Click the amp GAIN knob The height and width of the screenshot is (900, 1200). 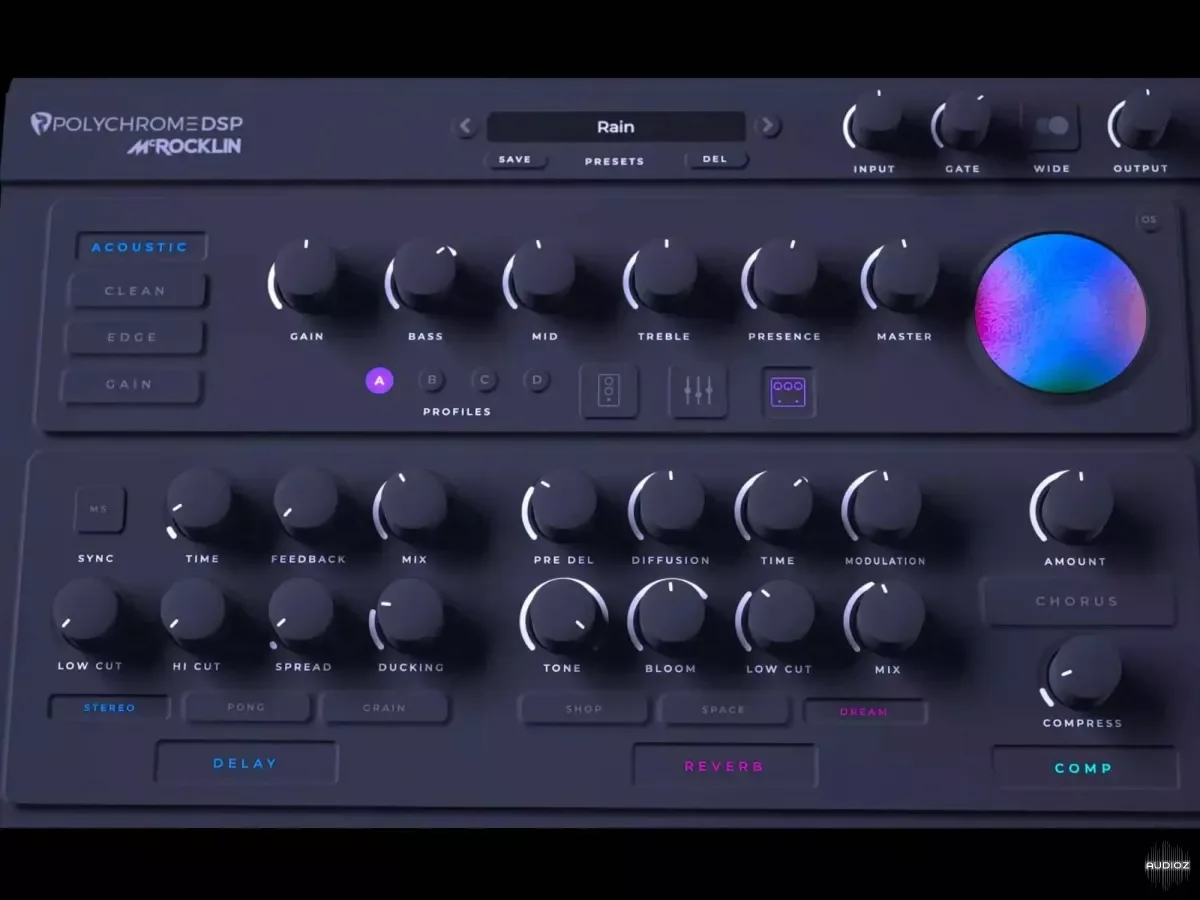coord(305,275)
